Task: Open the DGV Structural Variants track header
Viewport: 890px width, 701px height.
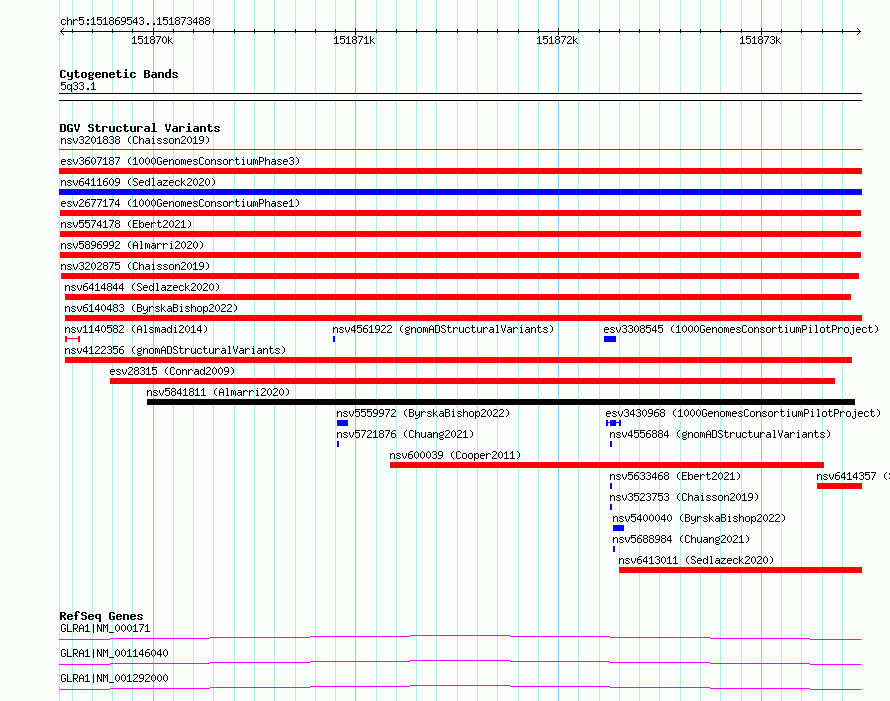Action: point(140,128)
